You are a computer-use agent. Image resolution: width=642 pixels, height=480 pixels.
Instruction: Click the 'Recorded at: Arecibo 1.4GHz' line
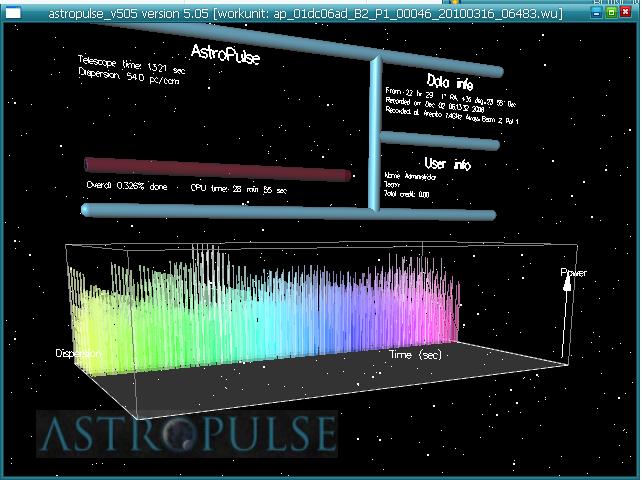click(x=452, y=115)
